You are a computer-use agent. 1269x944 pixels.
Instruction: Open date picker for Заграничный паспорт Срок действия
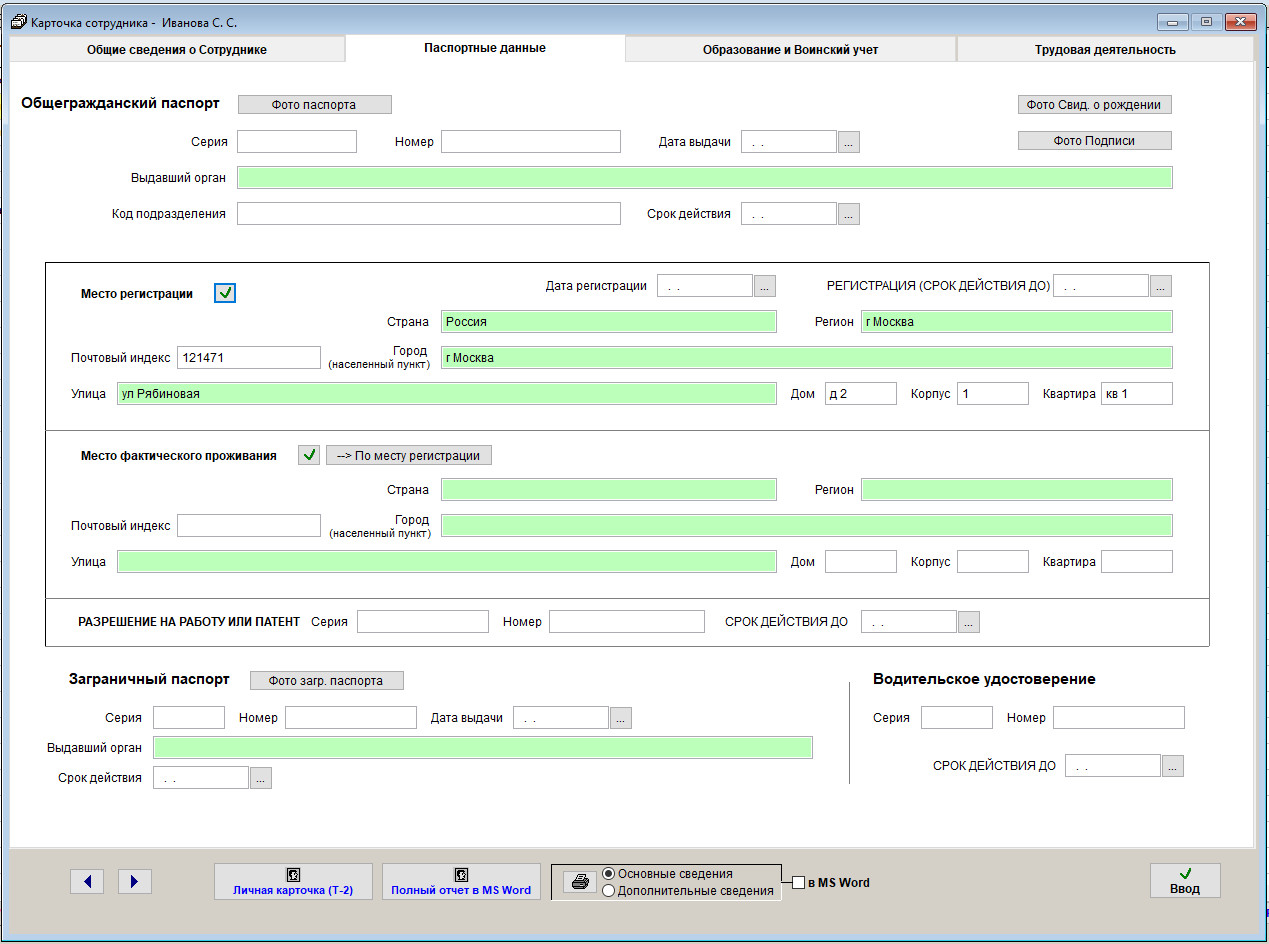click(x=260, y=777)
